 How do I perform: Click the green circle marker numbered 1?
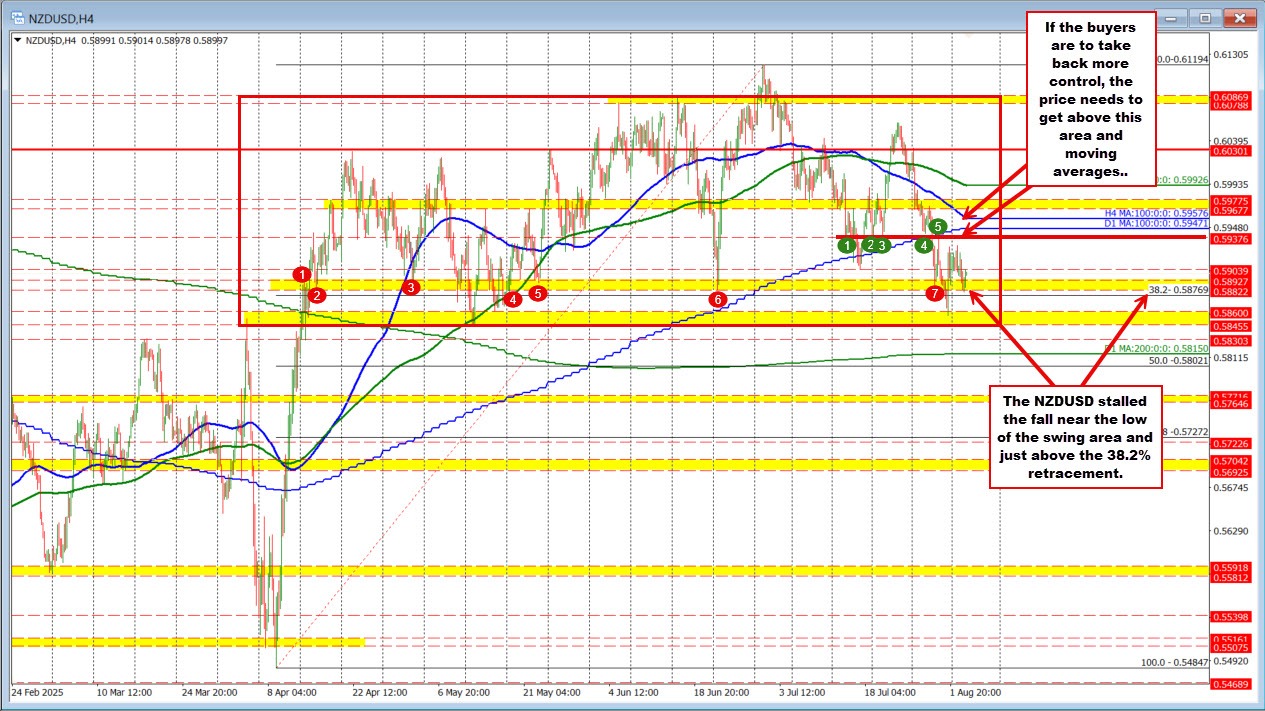pos(848,245)
